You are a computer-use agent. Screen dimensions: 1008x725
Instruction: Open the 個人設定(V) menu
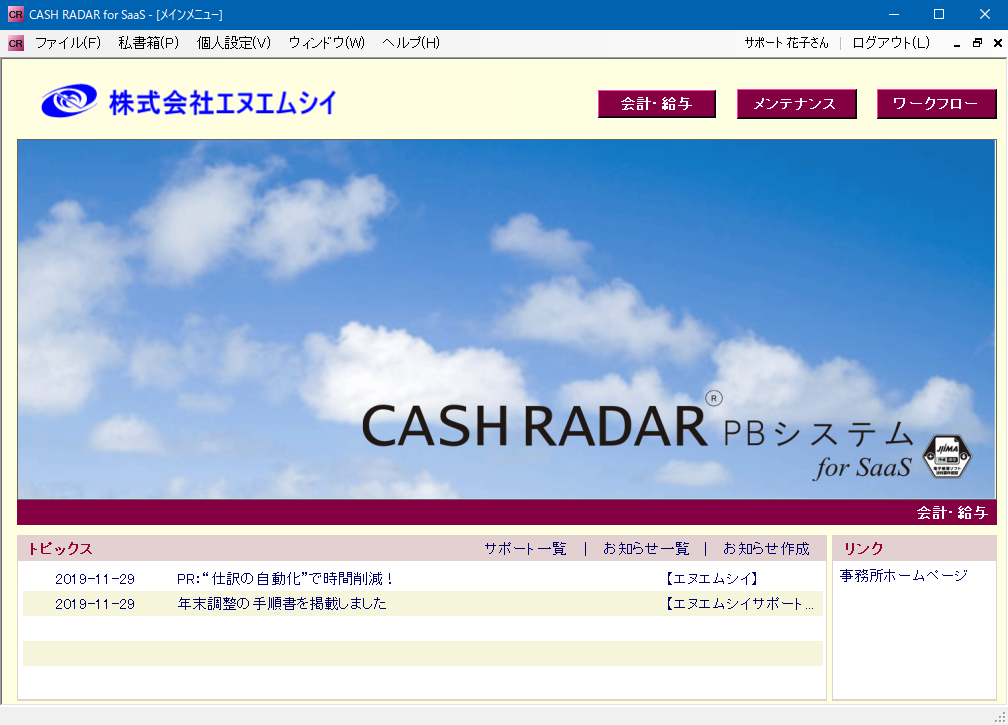click(233, 43)
